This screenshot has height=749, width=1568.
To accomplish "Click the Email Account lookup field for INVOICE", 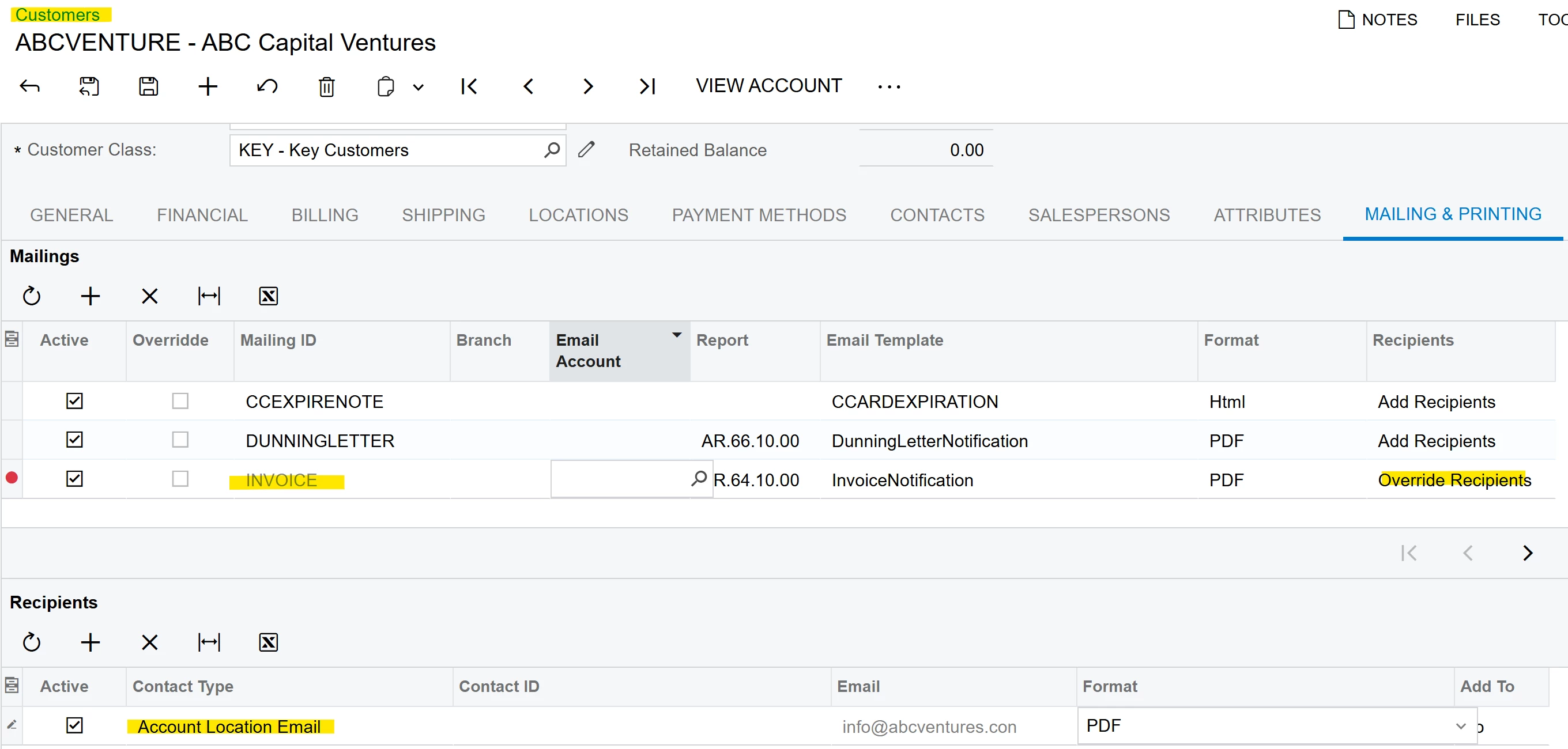I will [621, 479].
